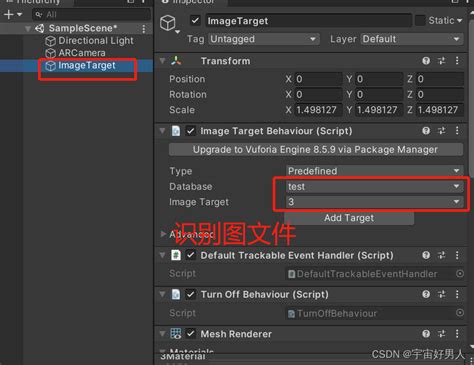The width and height of the screenshot is (474, 365).
Task: Click the Position Z field
Action: 440,79
